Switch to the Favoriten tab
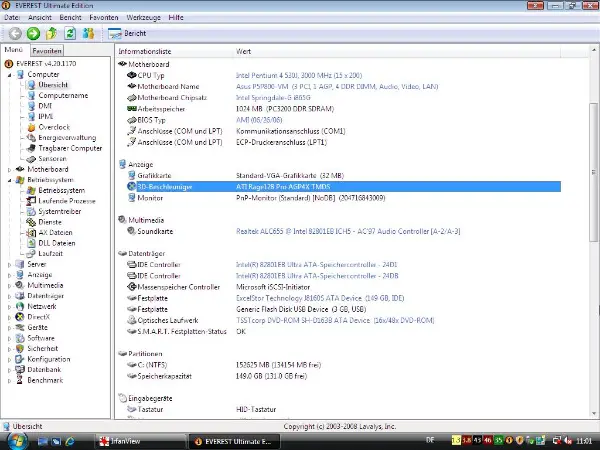 tap(46, 50)
